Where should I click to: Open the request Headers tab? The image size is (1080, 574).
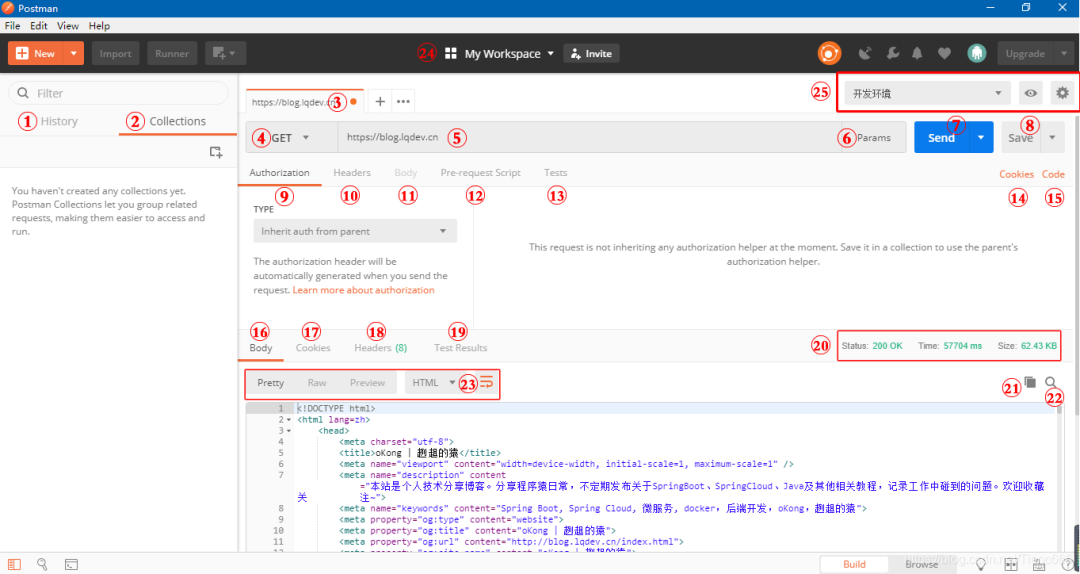352,173
